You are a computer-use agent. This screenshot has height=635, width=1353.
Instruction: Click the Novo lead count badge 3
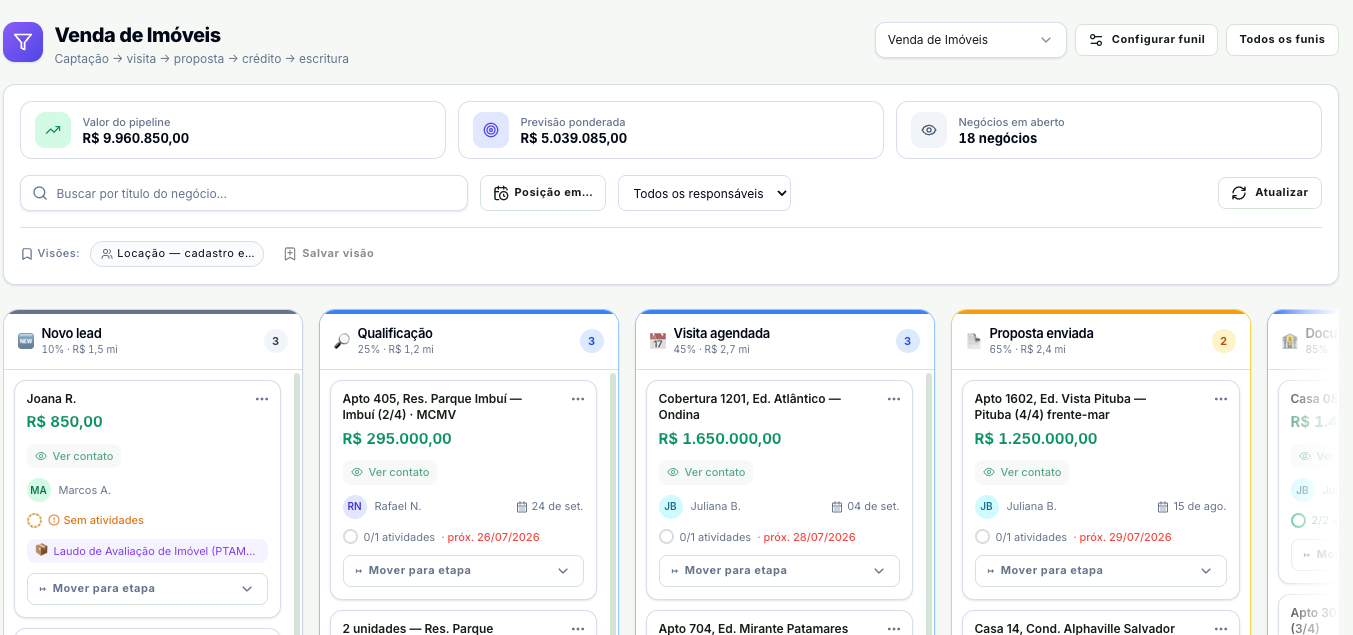pos(276,341)
